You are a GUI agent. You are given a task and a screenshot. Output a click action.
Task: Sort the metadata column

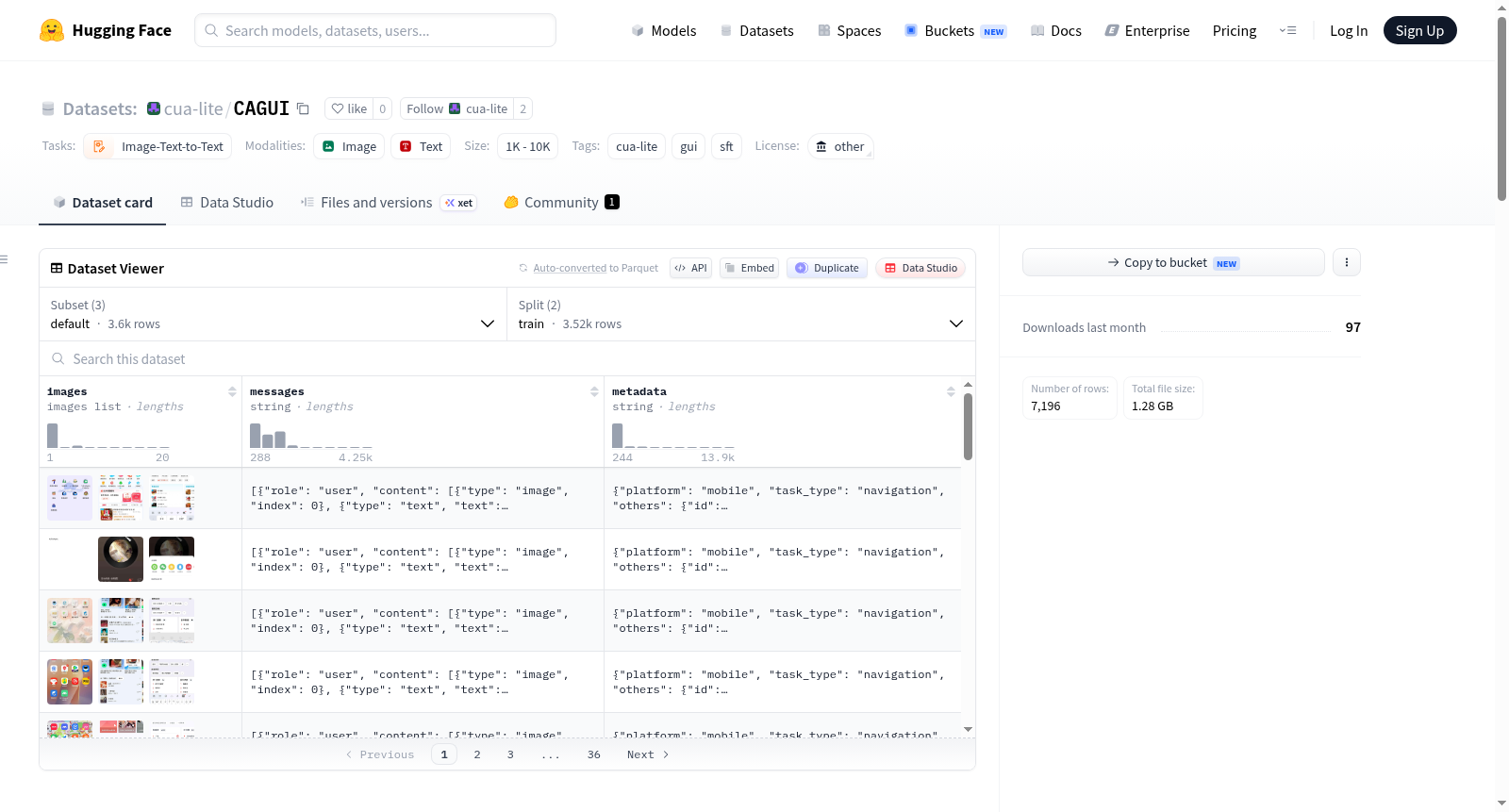click(x=951, y=391)
